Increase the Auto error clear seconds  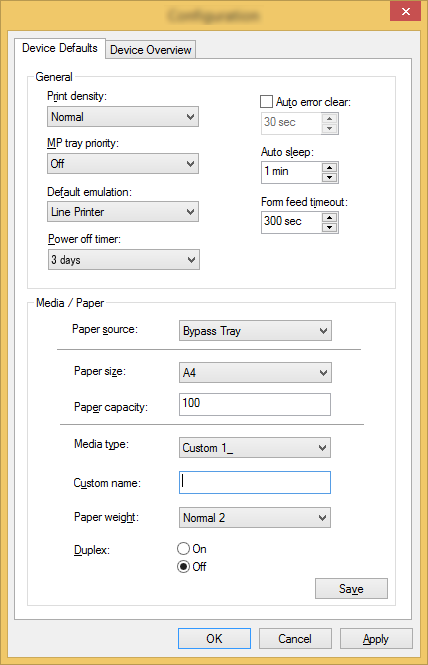click(330, 118)
